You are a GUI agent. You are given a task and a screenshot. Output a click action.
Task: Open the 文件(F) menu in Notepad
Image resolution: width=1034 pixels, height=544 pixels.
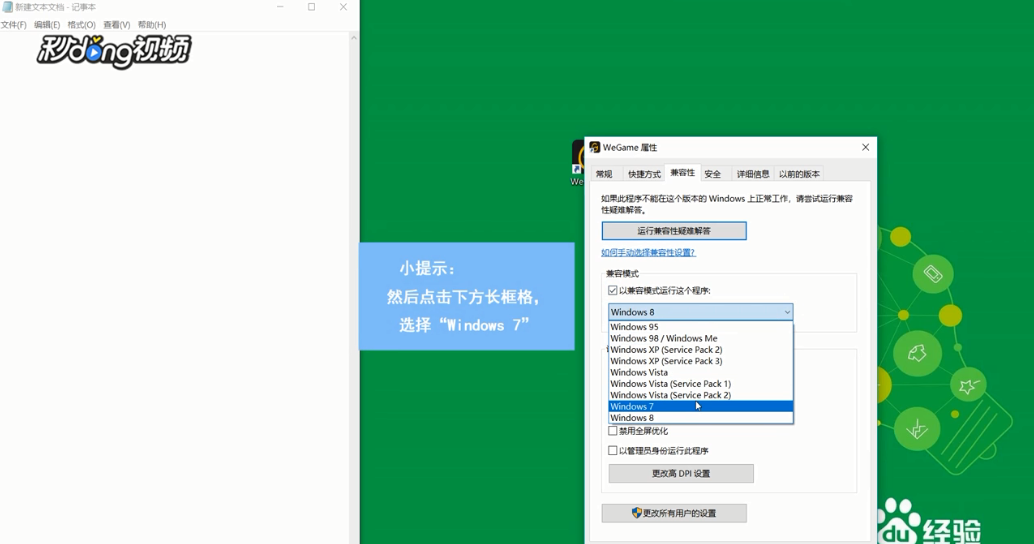point(13,25)
